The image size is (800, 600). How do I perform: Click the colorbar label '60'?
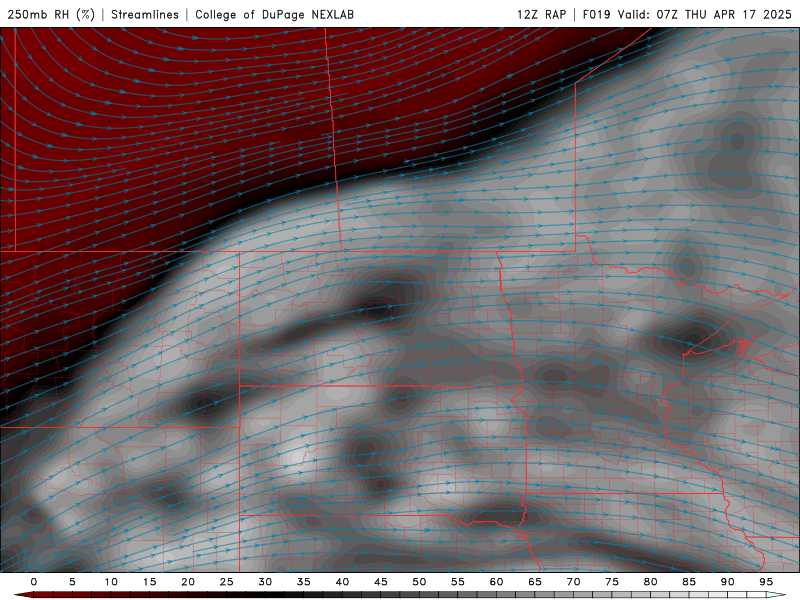tap(496, 582)
